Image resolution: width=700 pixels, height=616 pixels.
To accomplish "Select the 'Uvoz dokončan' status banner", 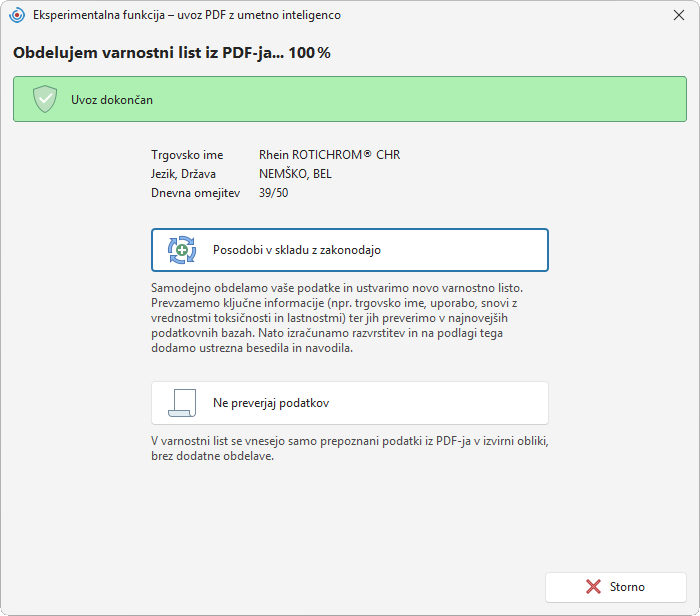I will (350, 99).
